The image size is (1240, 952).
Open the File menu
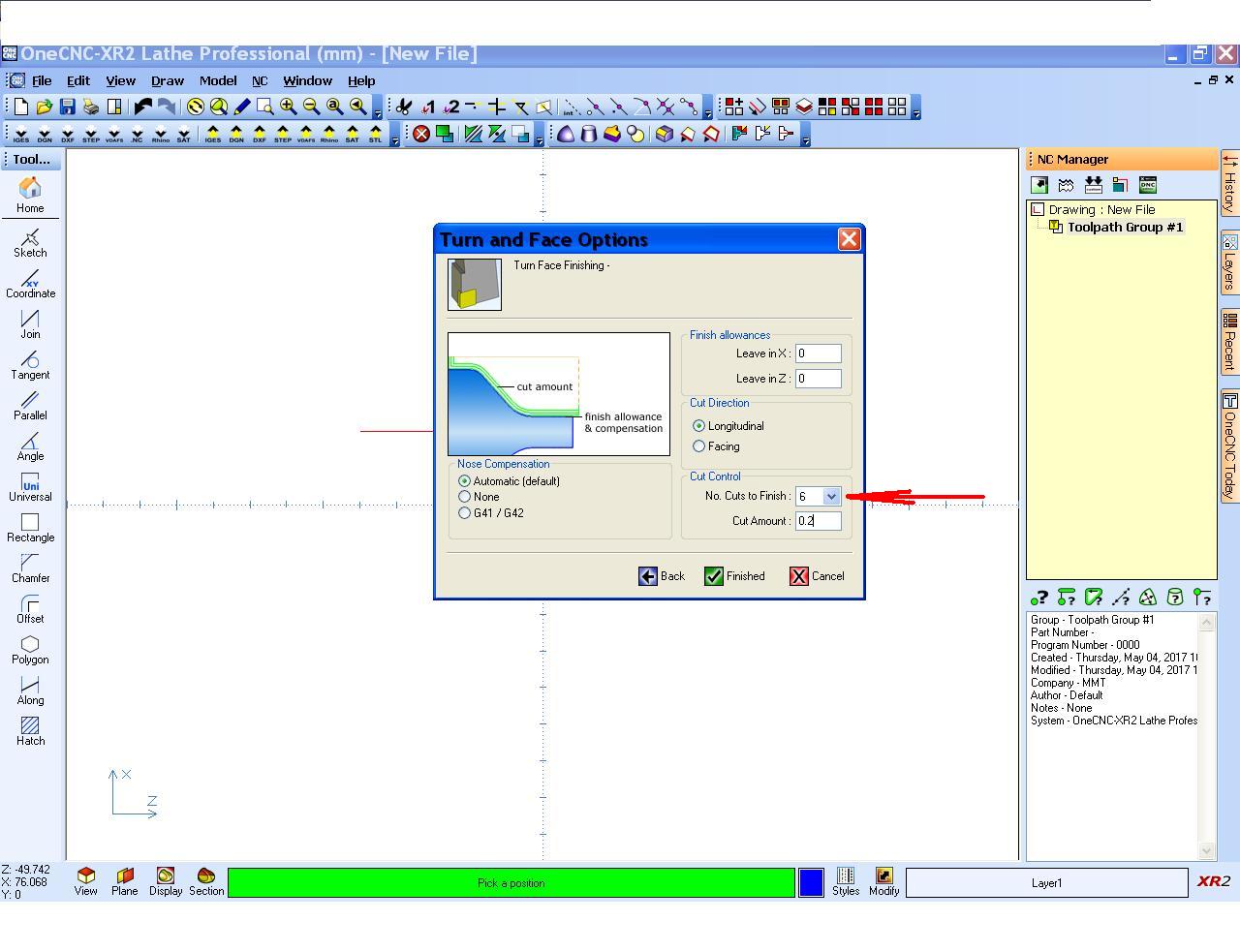pyautogui.click(x=42, y=81)
